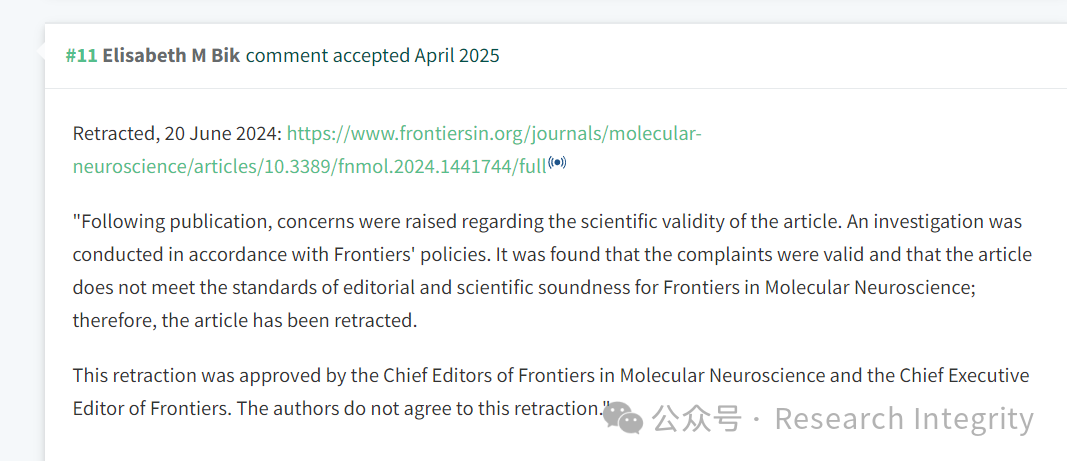Click the 'comment accepted April 2025' text
This screenshot has width=1067, height=461.
[372, 56]
